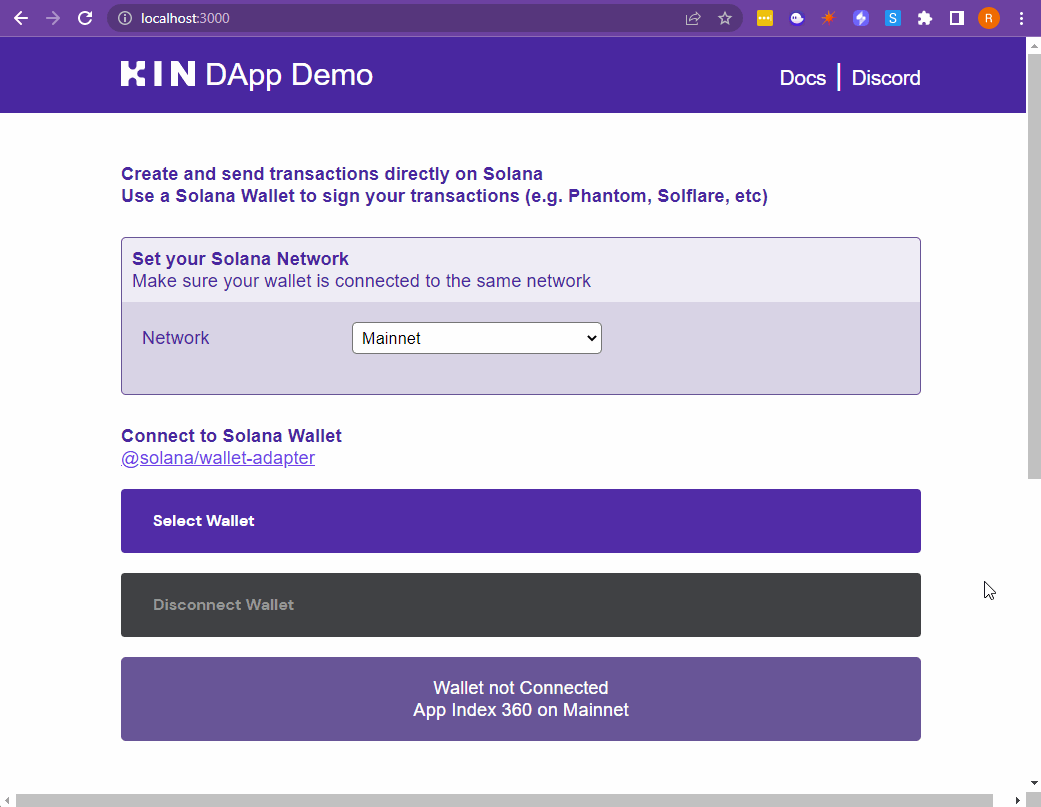Open the Docs menu item

tap(803, 78)
